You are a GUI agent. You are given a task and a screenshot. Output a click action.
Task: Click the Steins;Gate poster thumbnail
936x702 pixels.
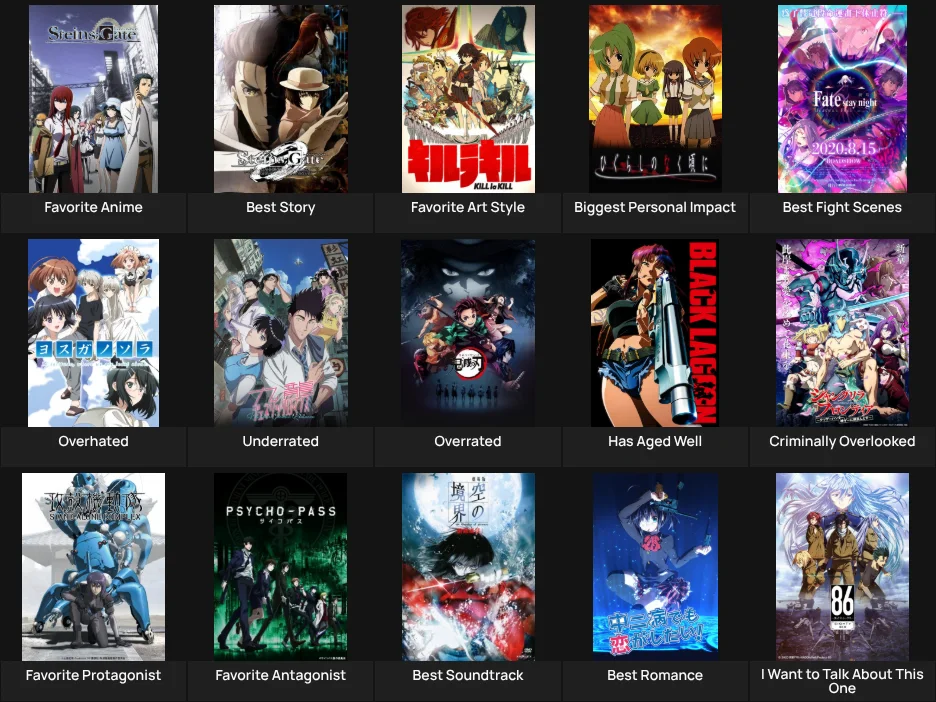pos(94,99)
